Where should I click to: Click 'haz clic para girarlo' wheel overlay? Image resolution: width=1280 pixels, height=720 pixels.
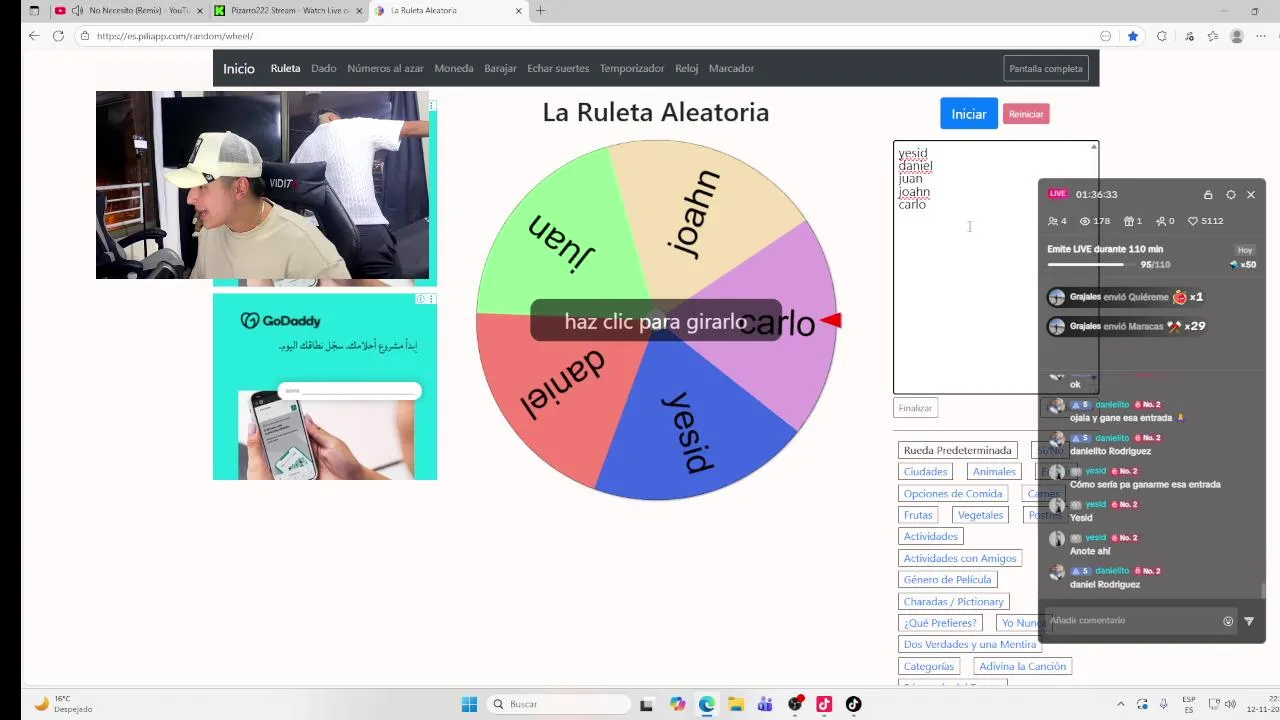[x=656, y=321]
